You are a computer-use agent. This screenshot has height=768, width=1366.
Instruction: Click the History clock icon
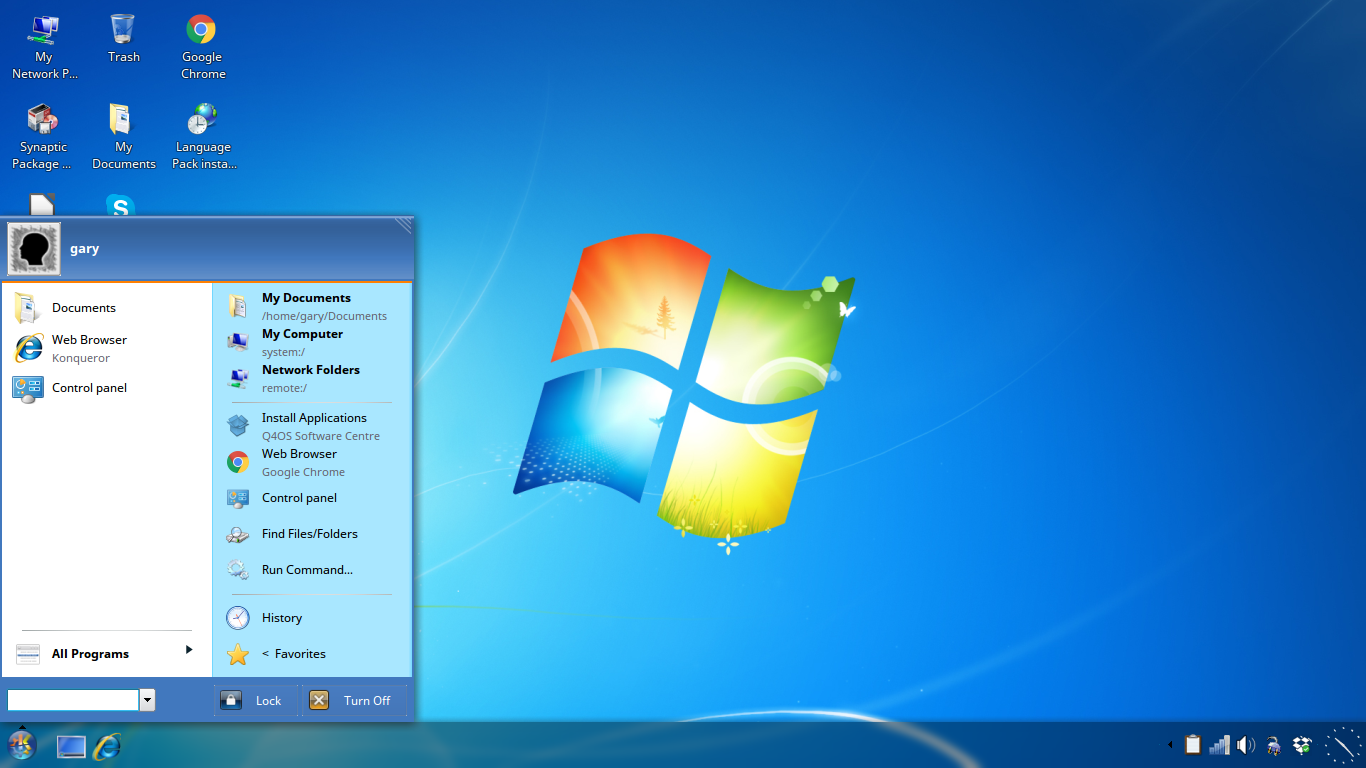click(238, 618)
